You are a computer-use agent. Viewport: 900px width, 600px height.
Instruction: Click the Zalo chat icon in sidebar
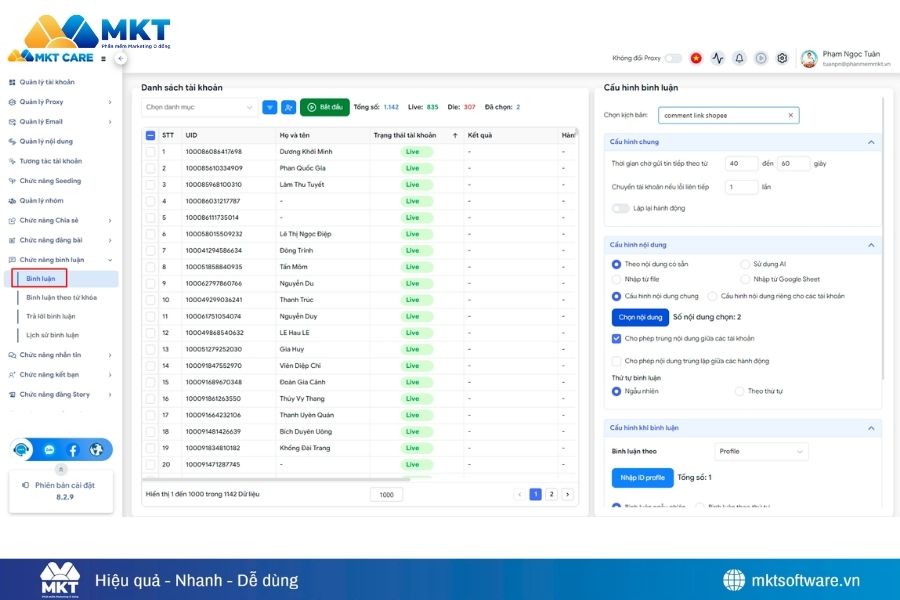pos(49,450)
